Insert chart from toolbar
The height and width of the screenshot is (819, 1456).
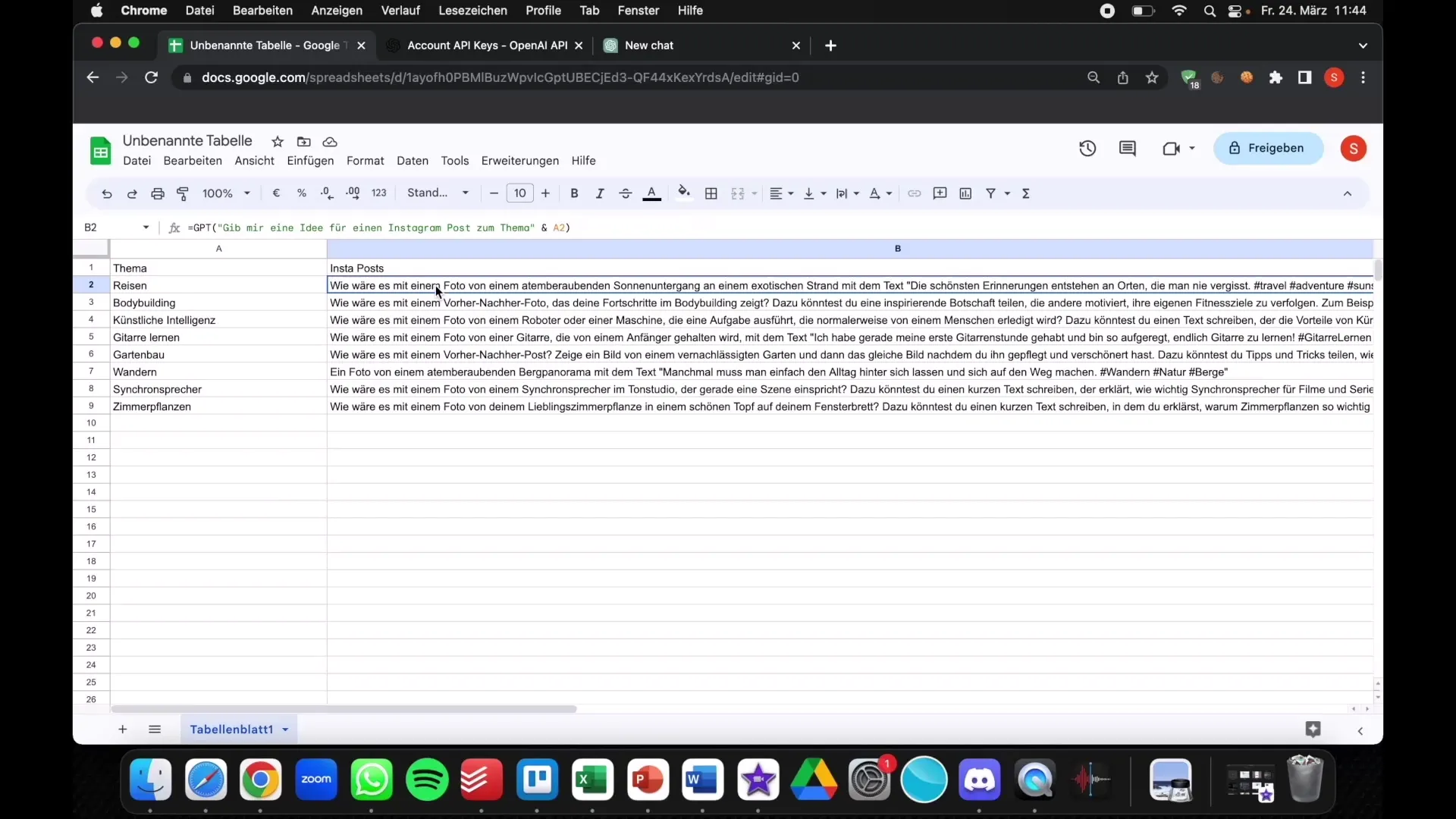pyautogui.click(x=965, y=193)
